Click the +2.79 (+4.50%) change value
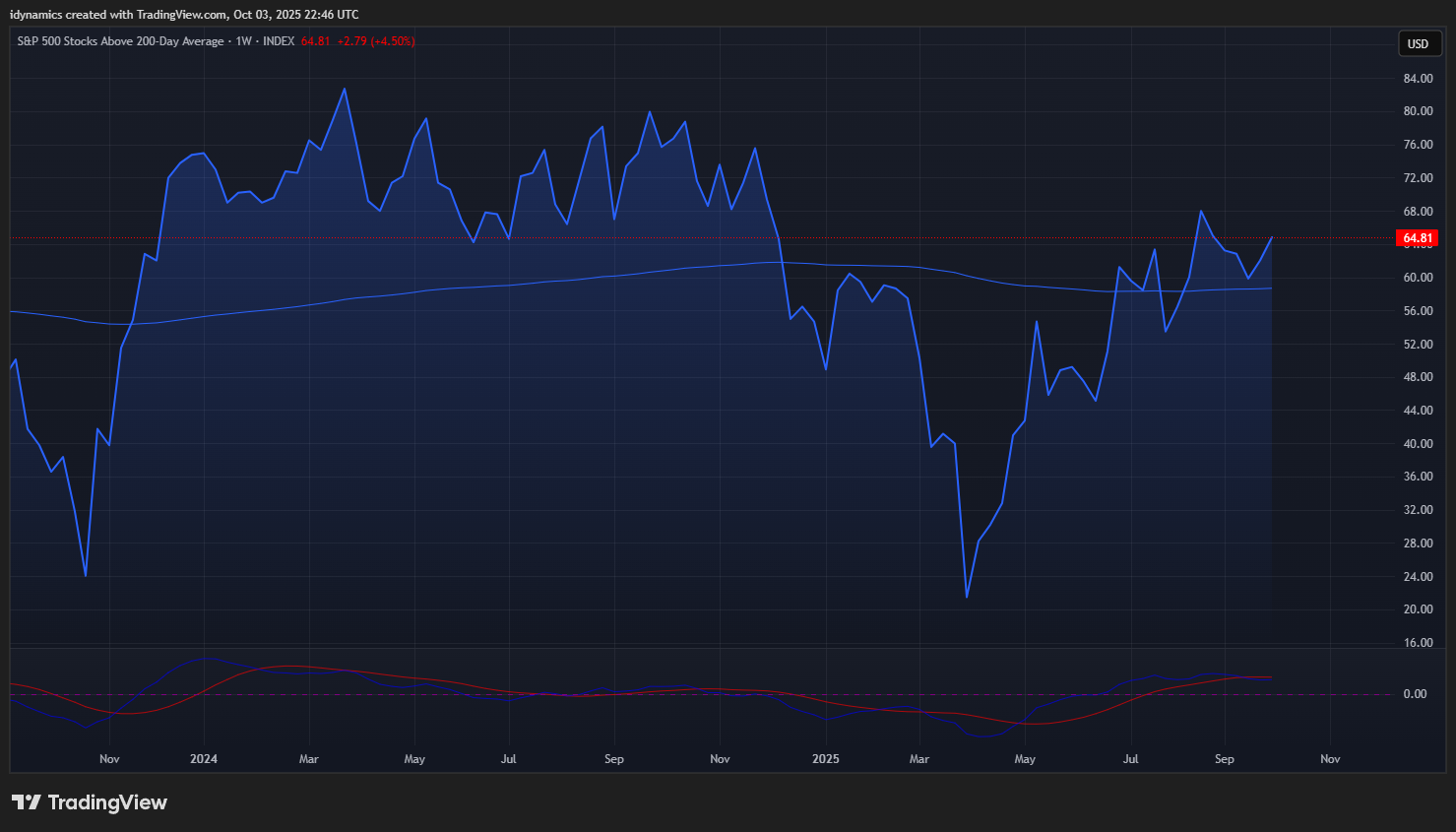This screenshot has width=1456, height=832. pos(375,41)
